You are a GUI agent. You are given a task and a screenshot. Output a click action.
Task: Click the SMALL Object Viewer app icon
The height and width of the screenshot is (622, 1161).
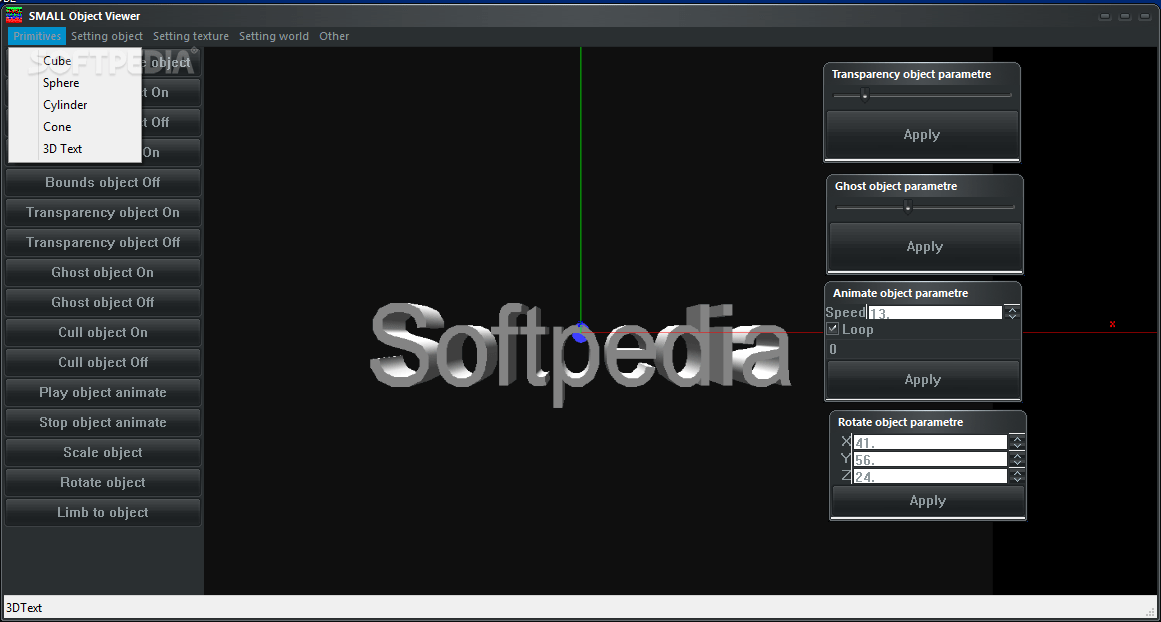[13, 15]
